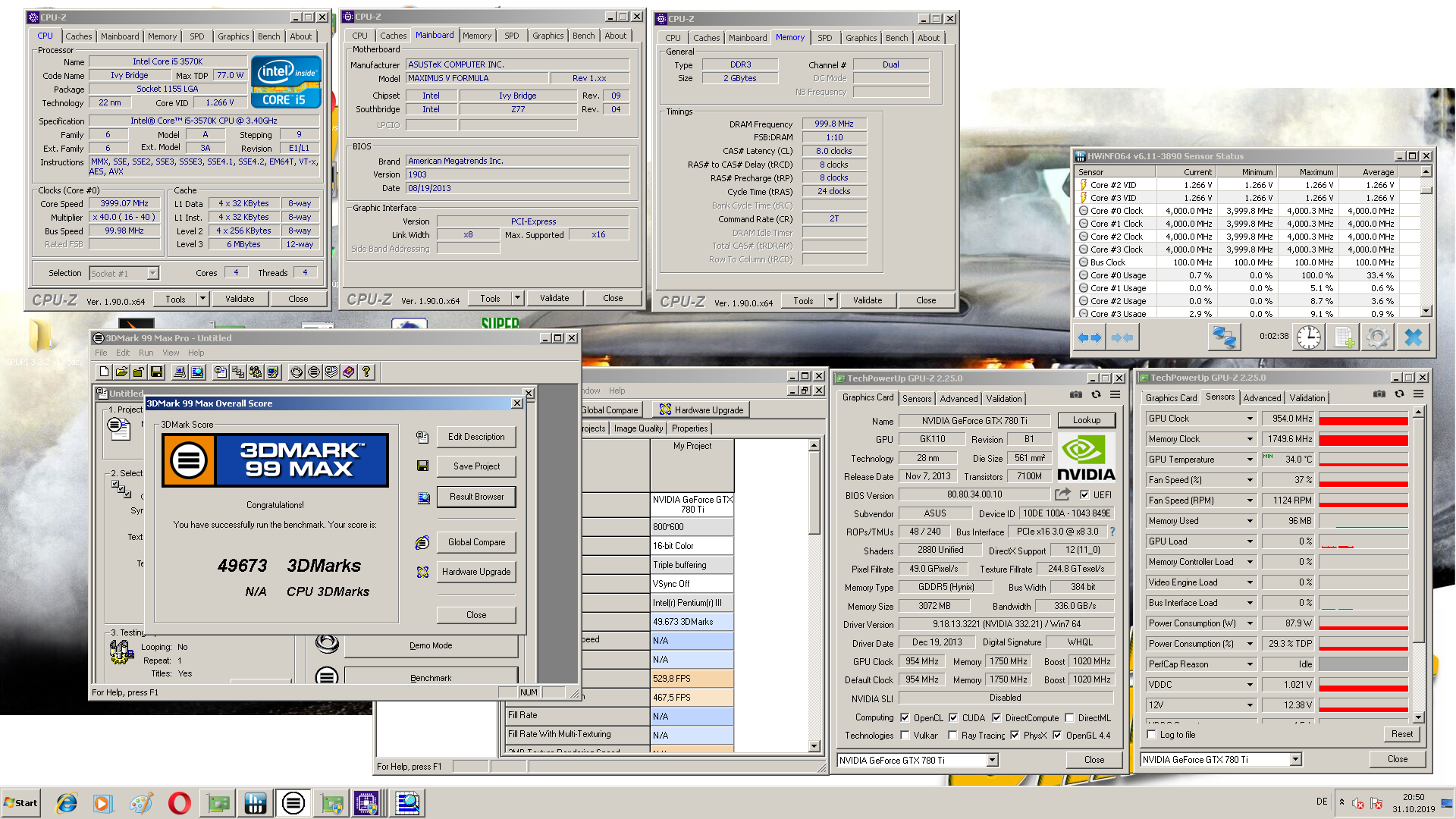
Task: Toggle OpenCL checkbox in GPU-Z
Action: point(905,718)
